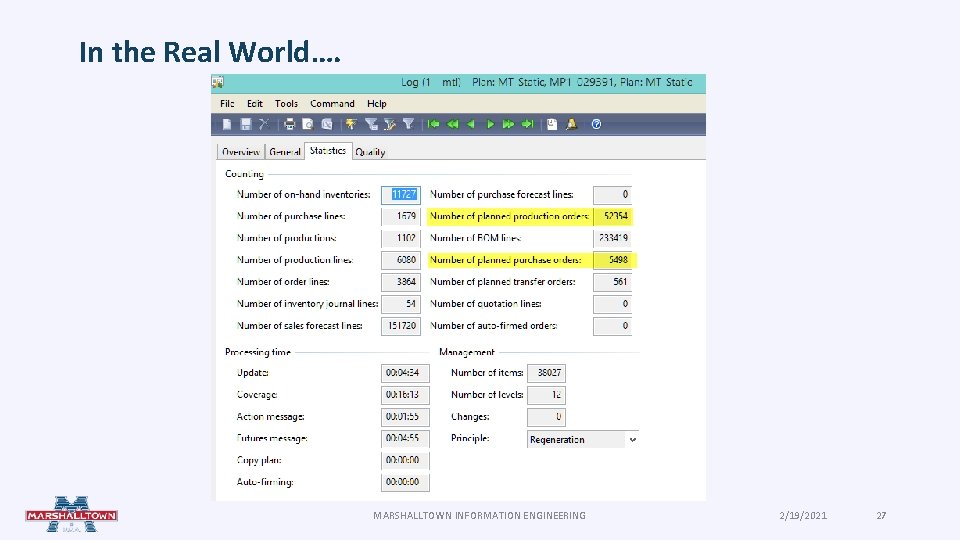
Task: Click quotation lines value field
Action: (x=612, y=304)
